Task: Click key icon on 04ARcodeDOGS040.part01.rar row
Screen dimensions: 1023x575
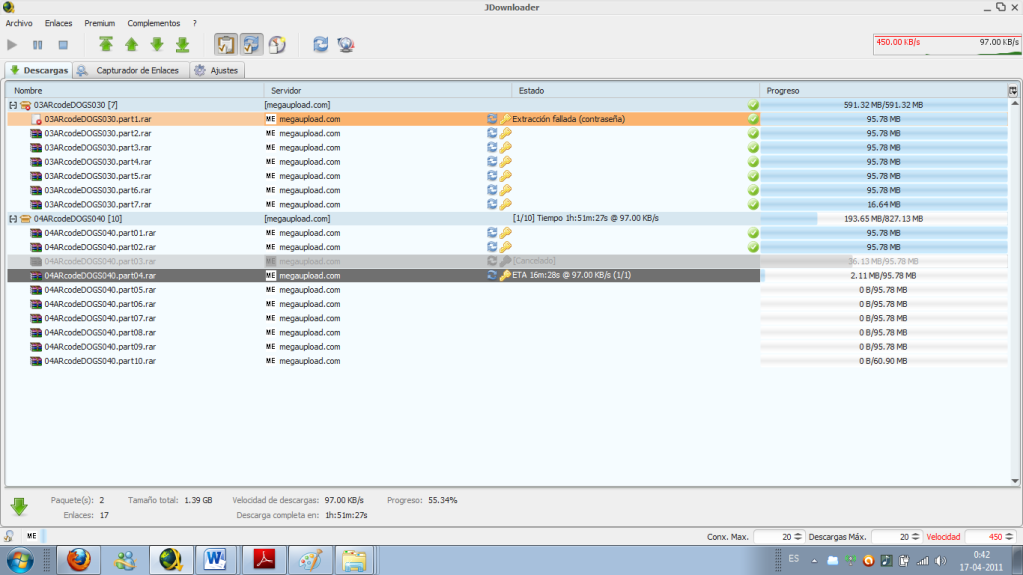Action: (x=506, y=232)
